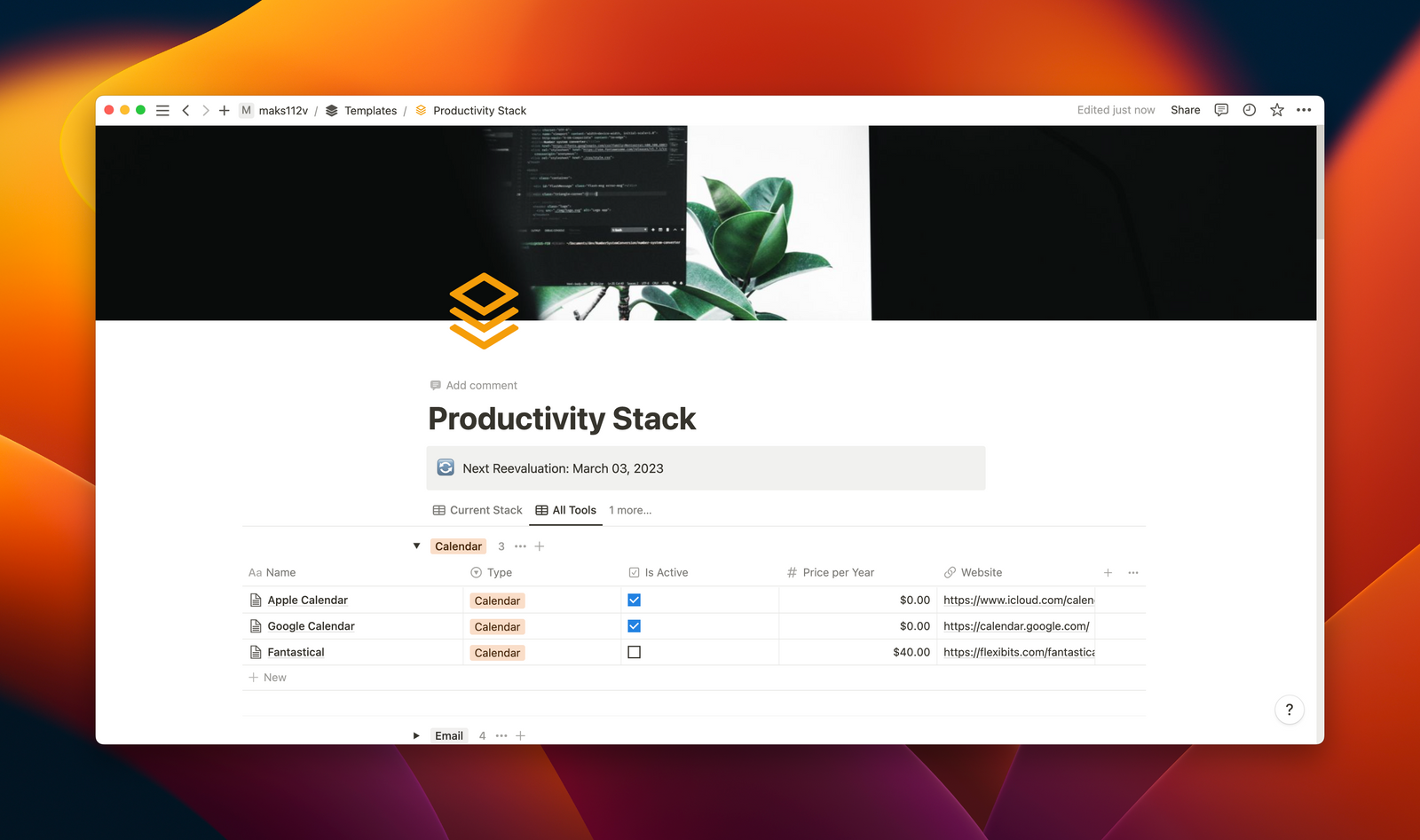1420x840 pixels.
Task: Show the '1 more...' views list
Action: 630,510
